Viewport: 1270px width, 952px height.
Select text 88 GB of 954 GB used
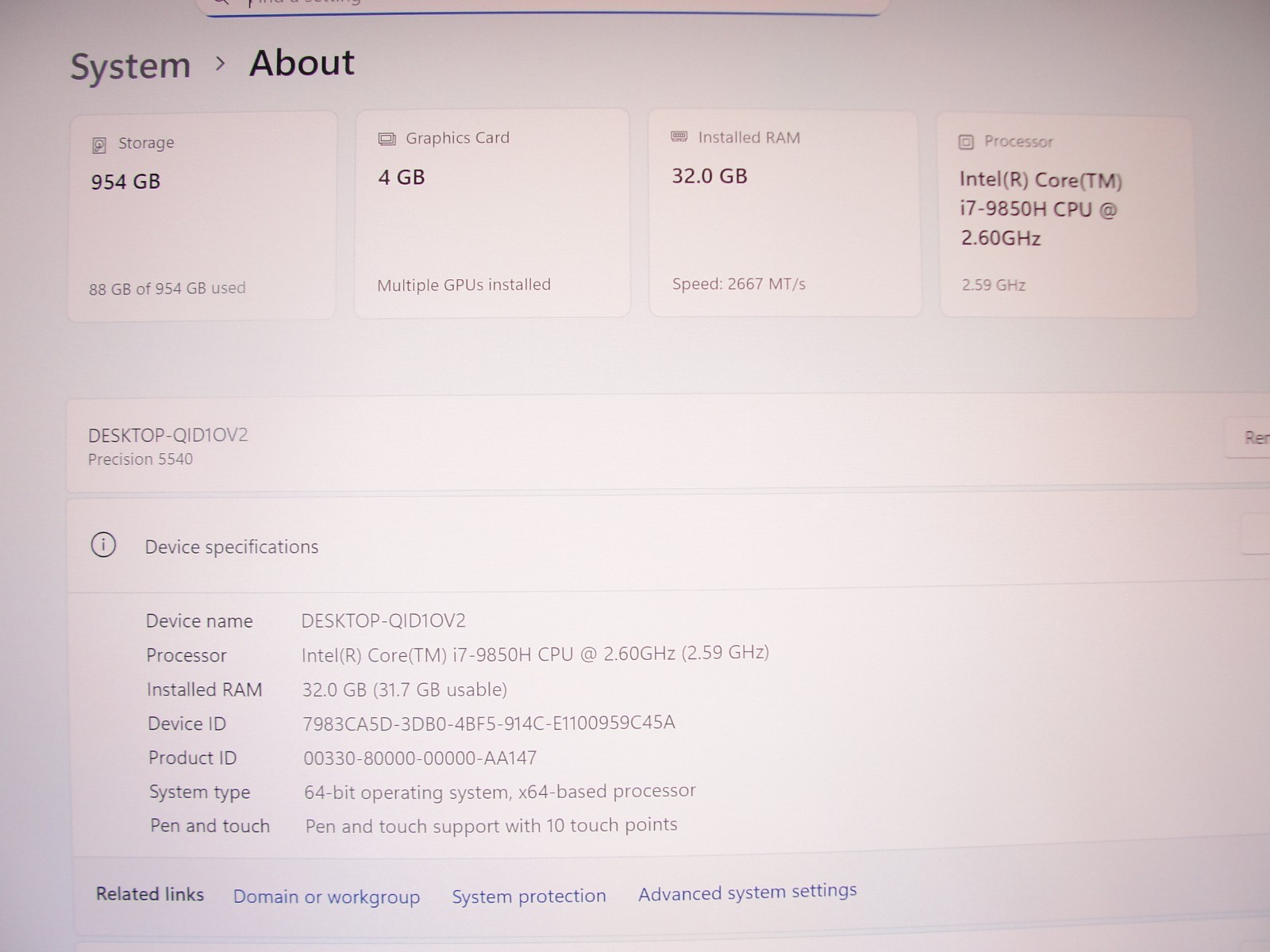(167, 289)
